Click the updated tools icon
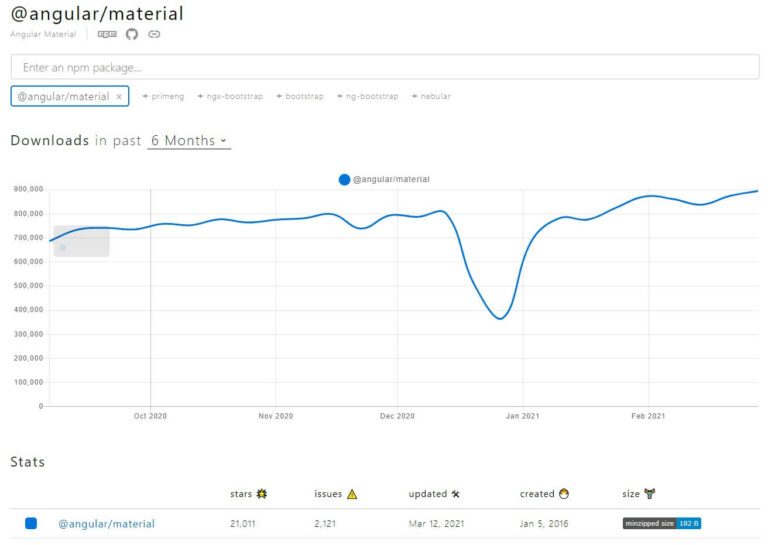Viewport: 768px width, 545px height. [x=456, y=494]
